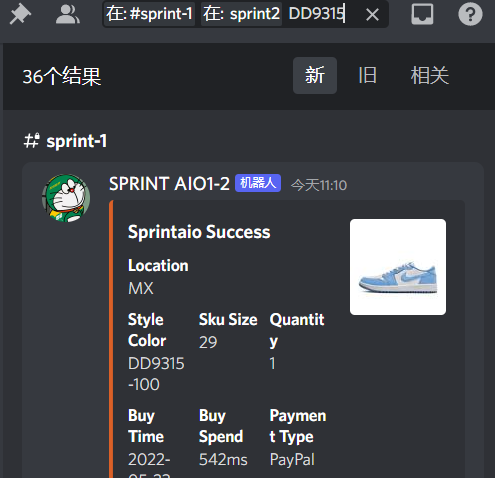The height and width of the screenshot is (478, 495).
Task: Open SPRINT AIO1-2 user name
Action: [169, 184]
